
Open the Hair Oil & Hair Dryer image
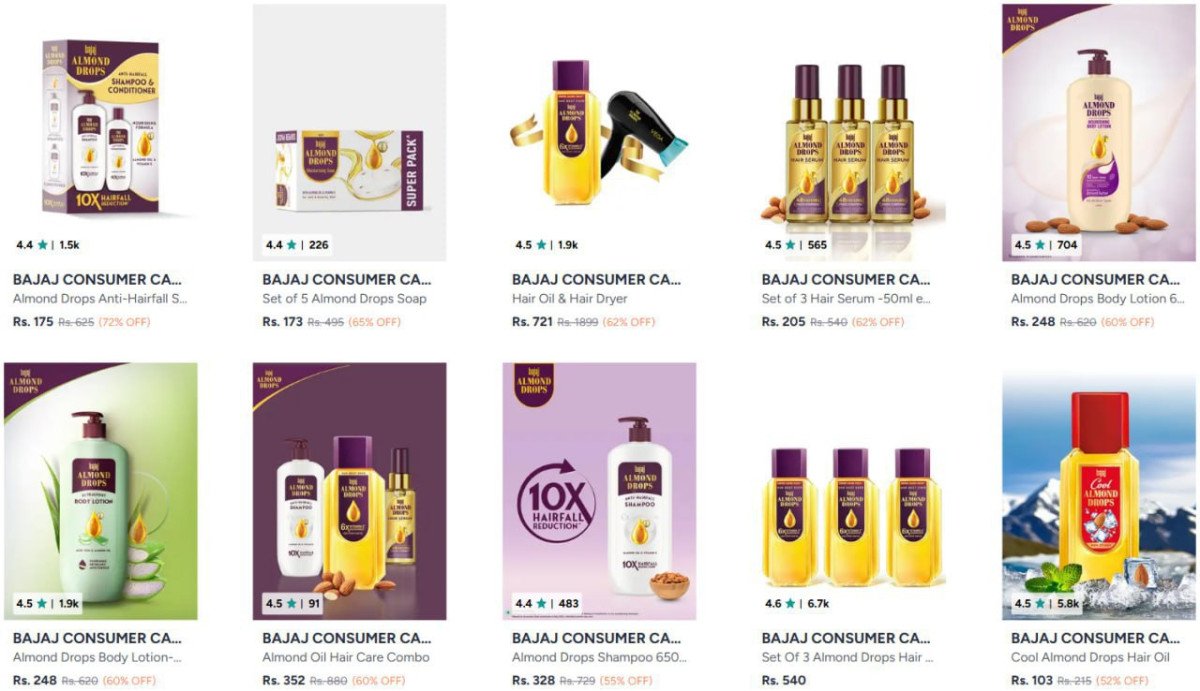click(599, 132)
